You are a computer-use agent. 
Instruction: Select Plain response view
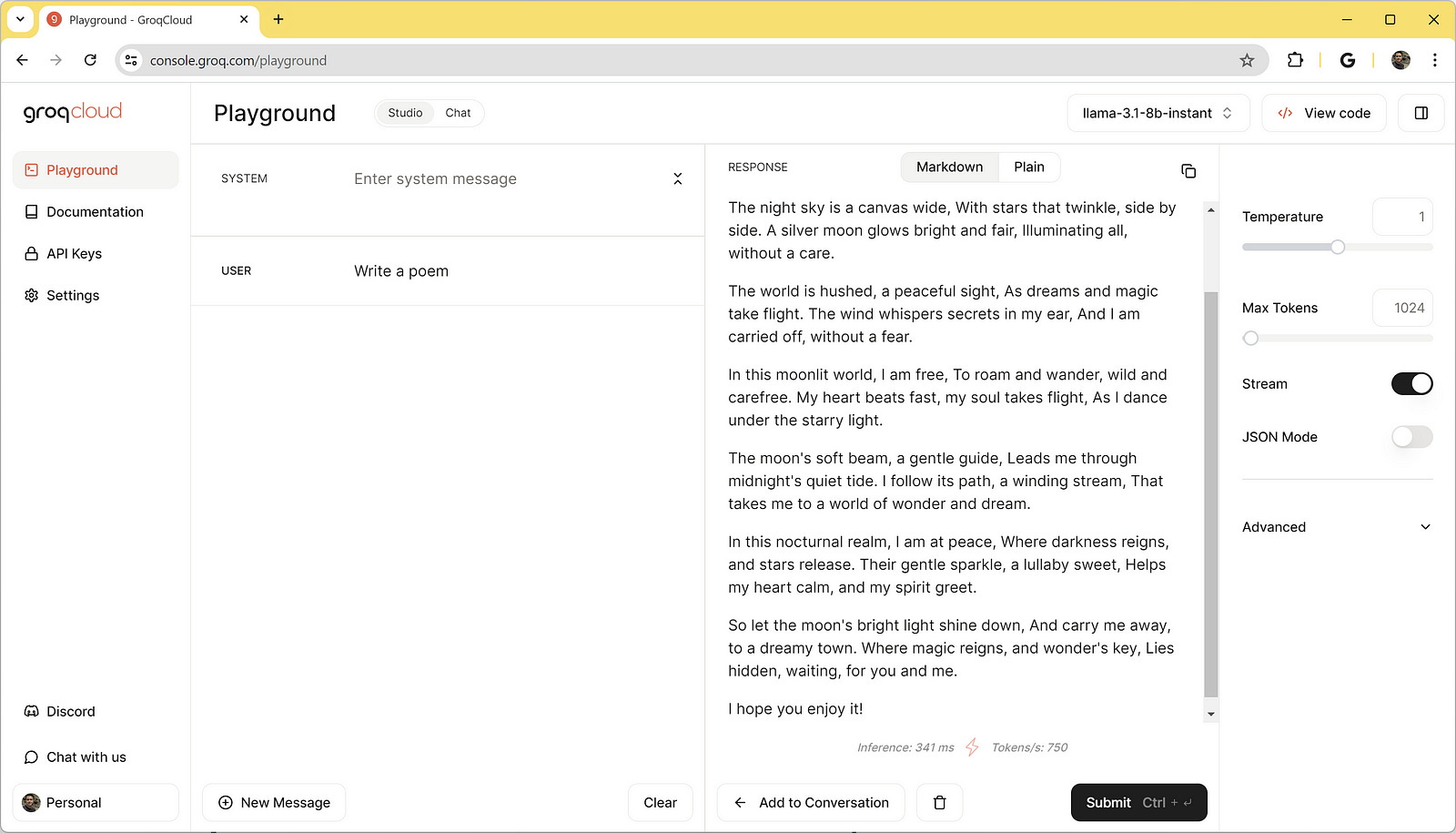(x=1029, y=168)
